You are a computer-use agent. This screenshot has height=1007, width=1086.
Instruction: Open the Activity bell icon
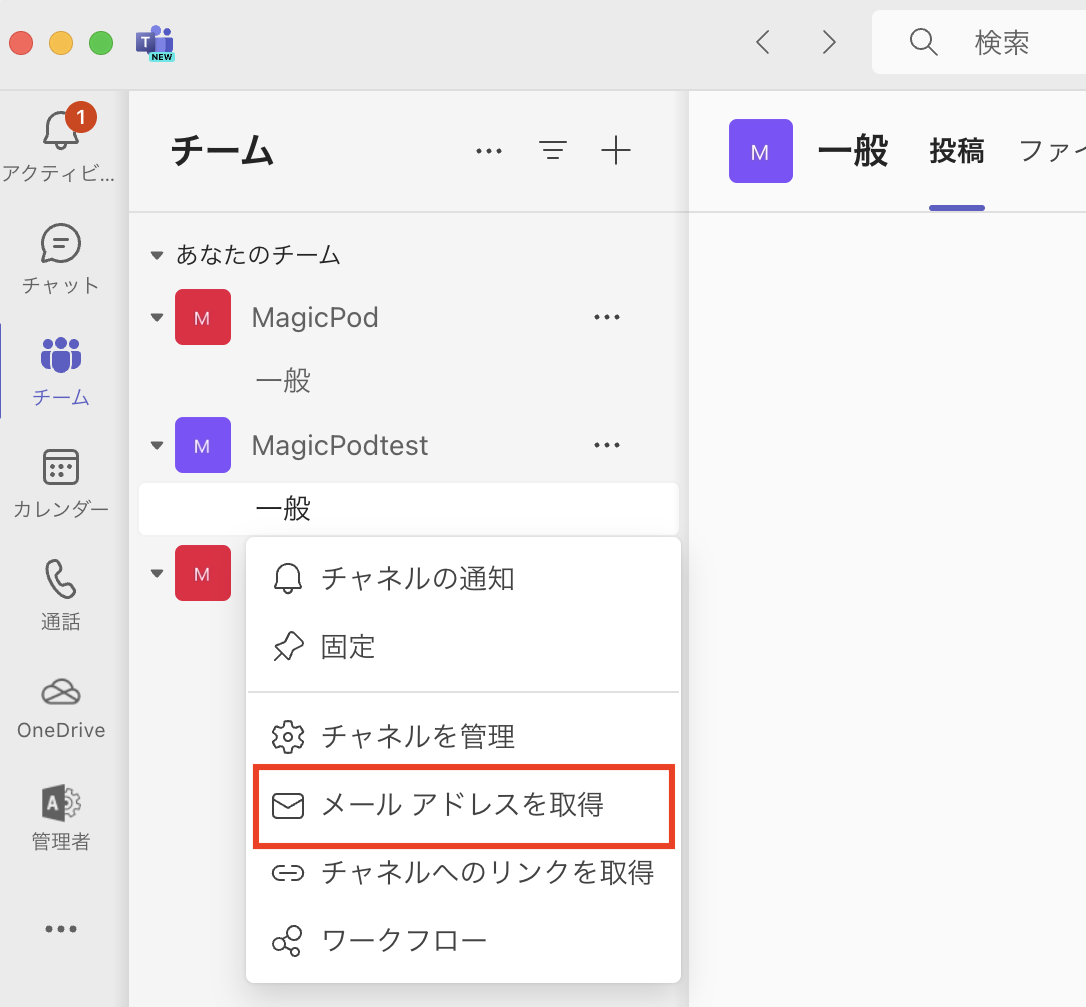[x=61, y=129]
